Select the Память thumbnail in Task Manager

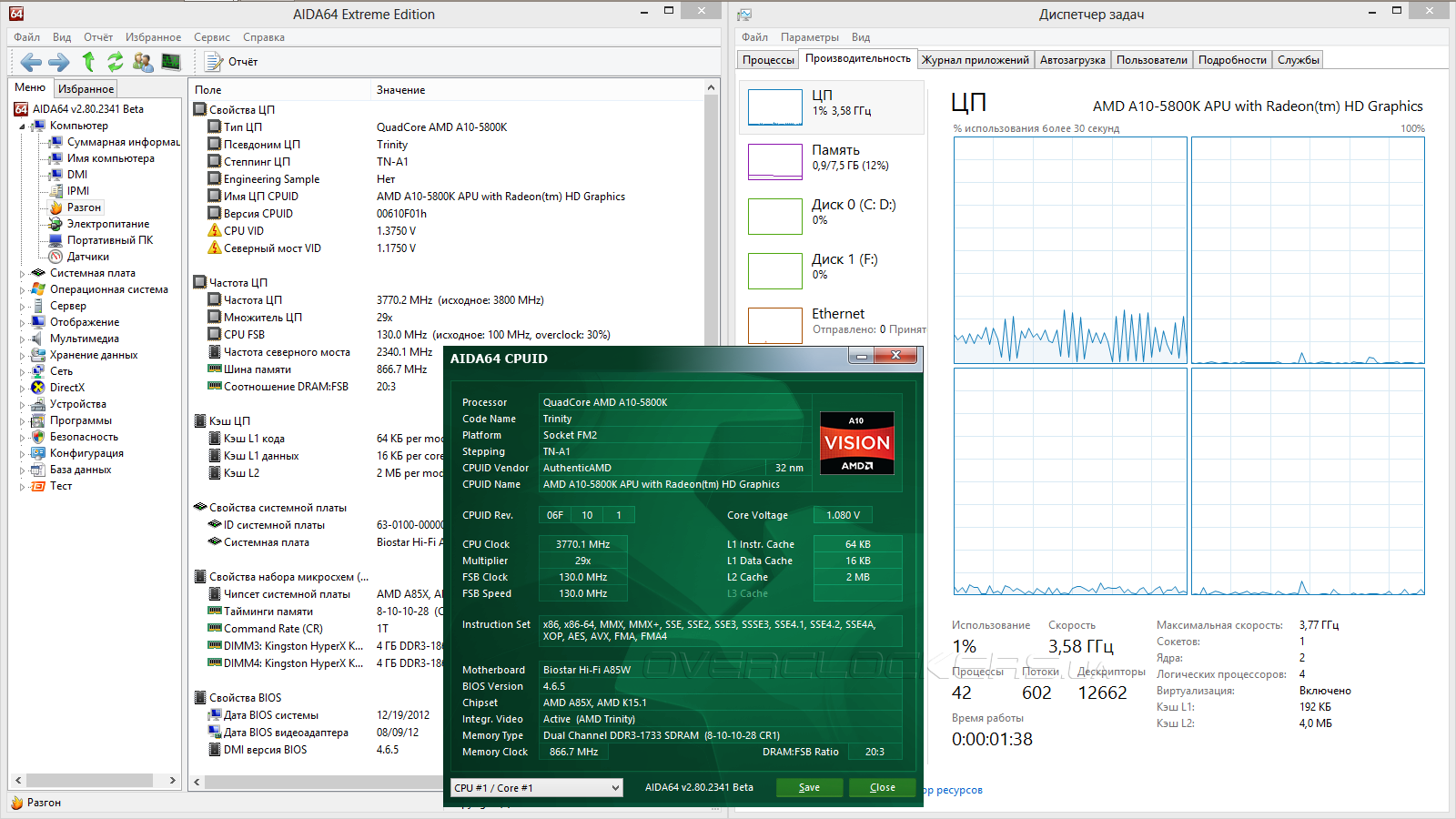tap(774, 162)
